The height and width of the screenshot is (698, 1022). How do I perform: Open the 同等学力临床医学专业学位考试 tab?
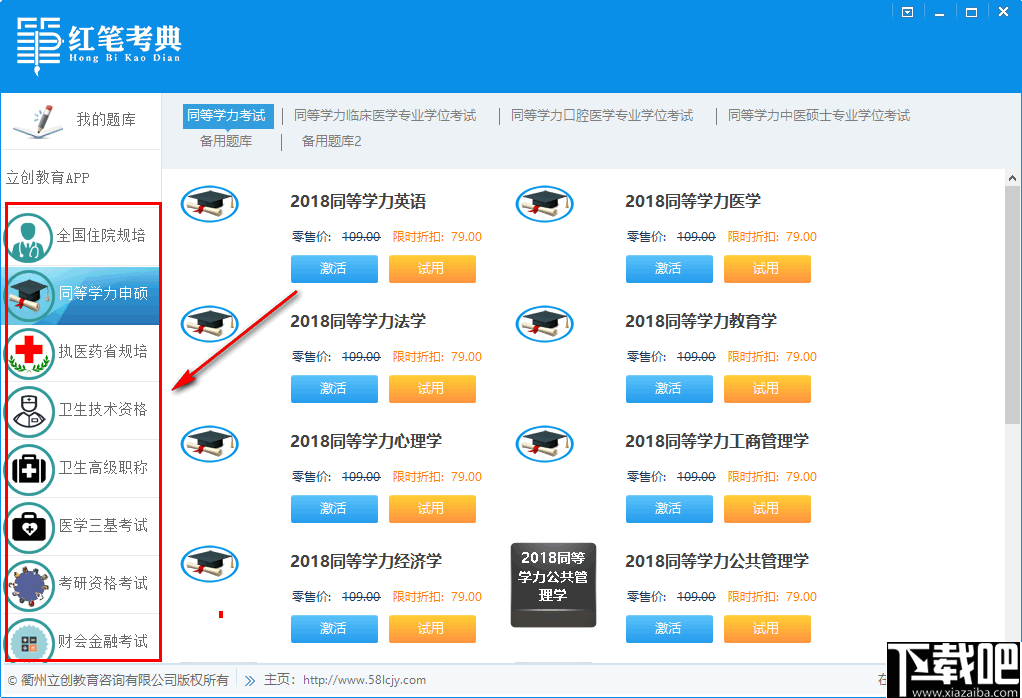coord(381,115)
